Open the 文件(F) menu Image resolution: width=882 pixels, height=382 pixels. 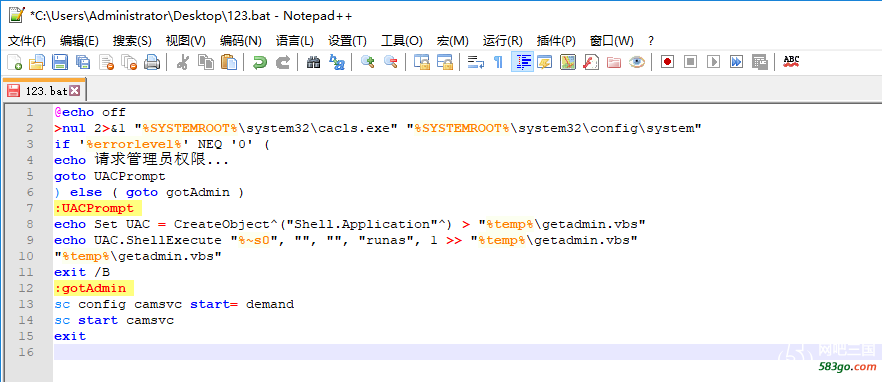click(x=27, y=41)
